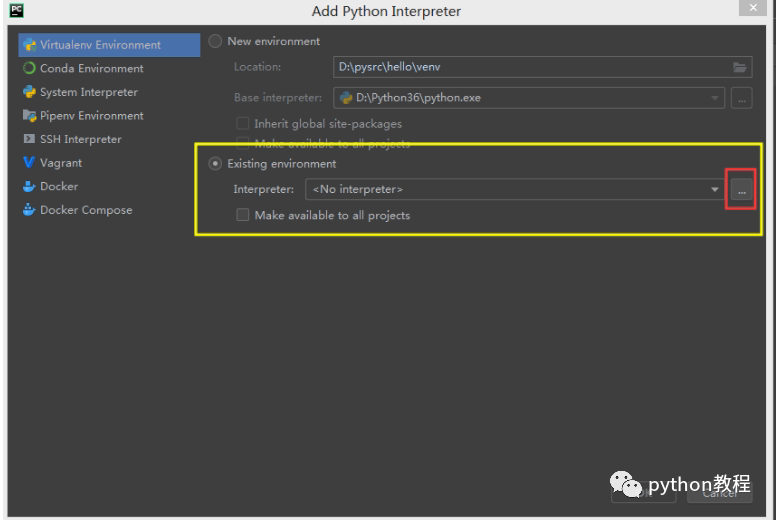776x520 pixels.
Task: Click the System Interpreter Python icon
Action: coord(29,92)
